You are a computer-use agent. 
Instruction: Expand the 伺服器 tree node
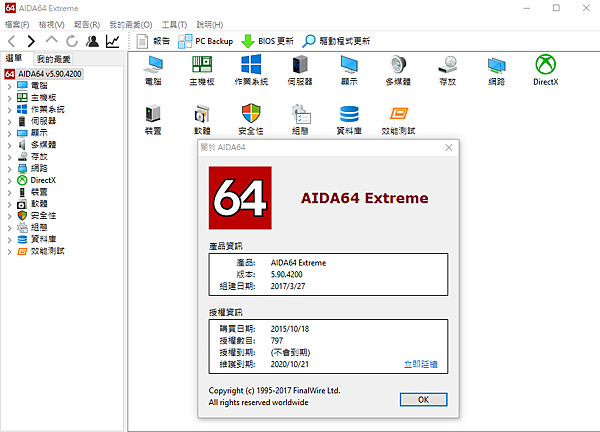coord(10,122)
